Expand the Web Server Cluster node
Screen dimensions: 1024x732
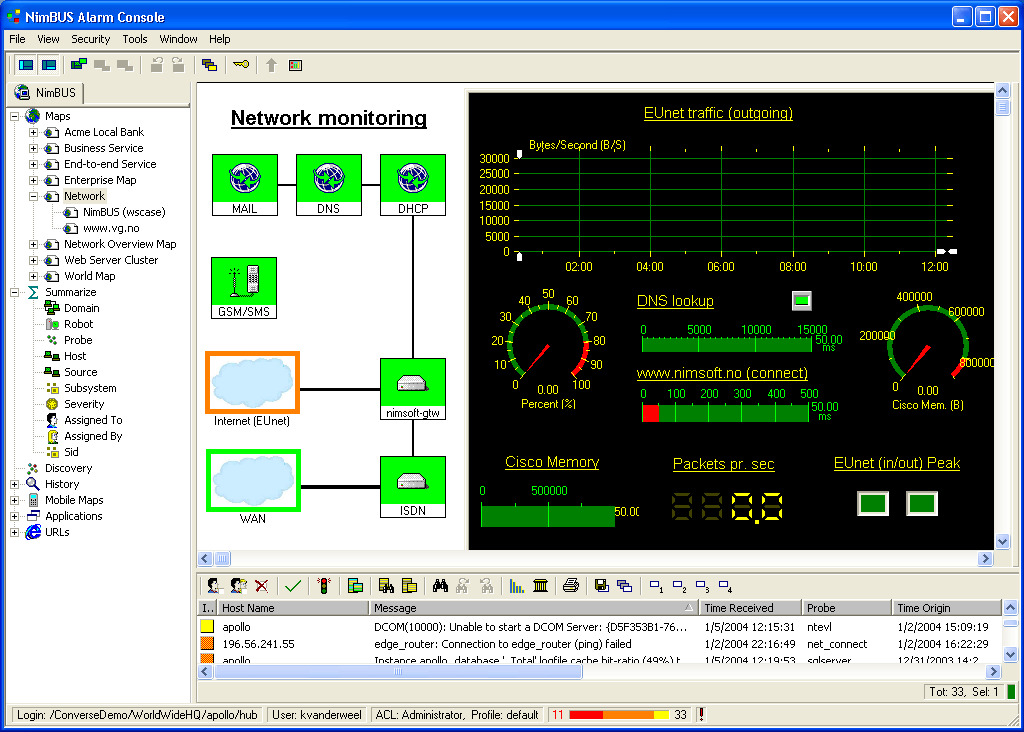pos(33,261)
